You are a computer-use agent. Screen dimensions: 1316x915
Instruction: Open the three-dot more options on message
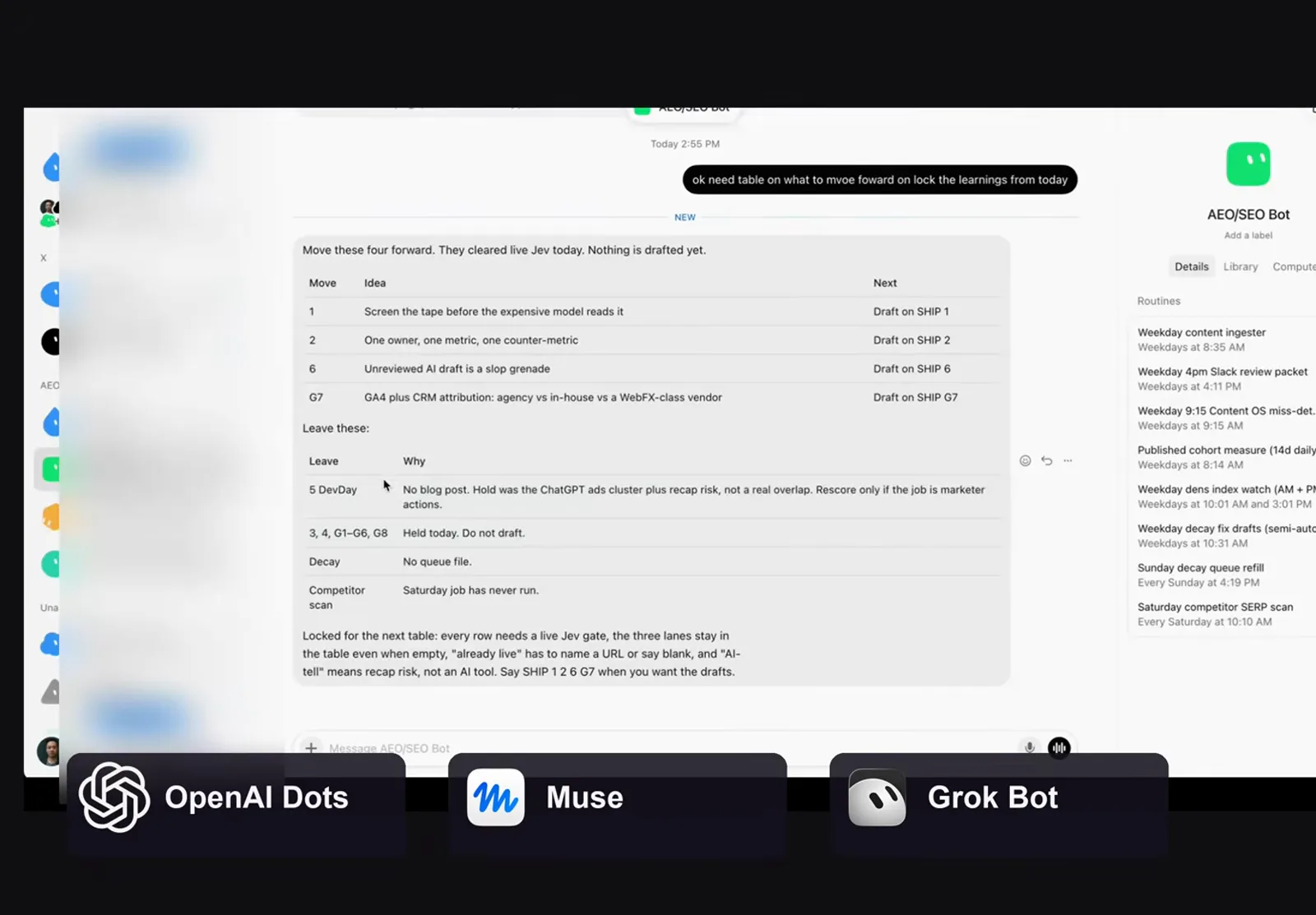click(1068, 461)
